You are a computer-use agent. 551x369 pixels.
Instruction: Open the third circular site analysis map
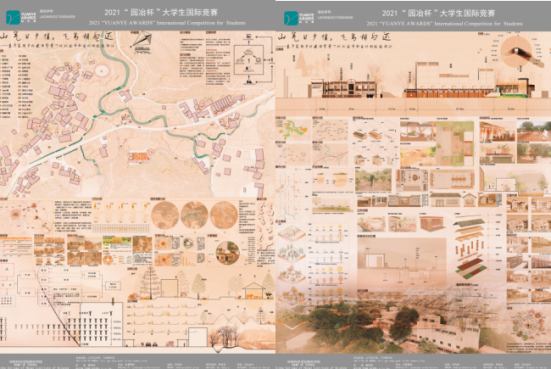point(224,215)
